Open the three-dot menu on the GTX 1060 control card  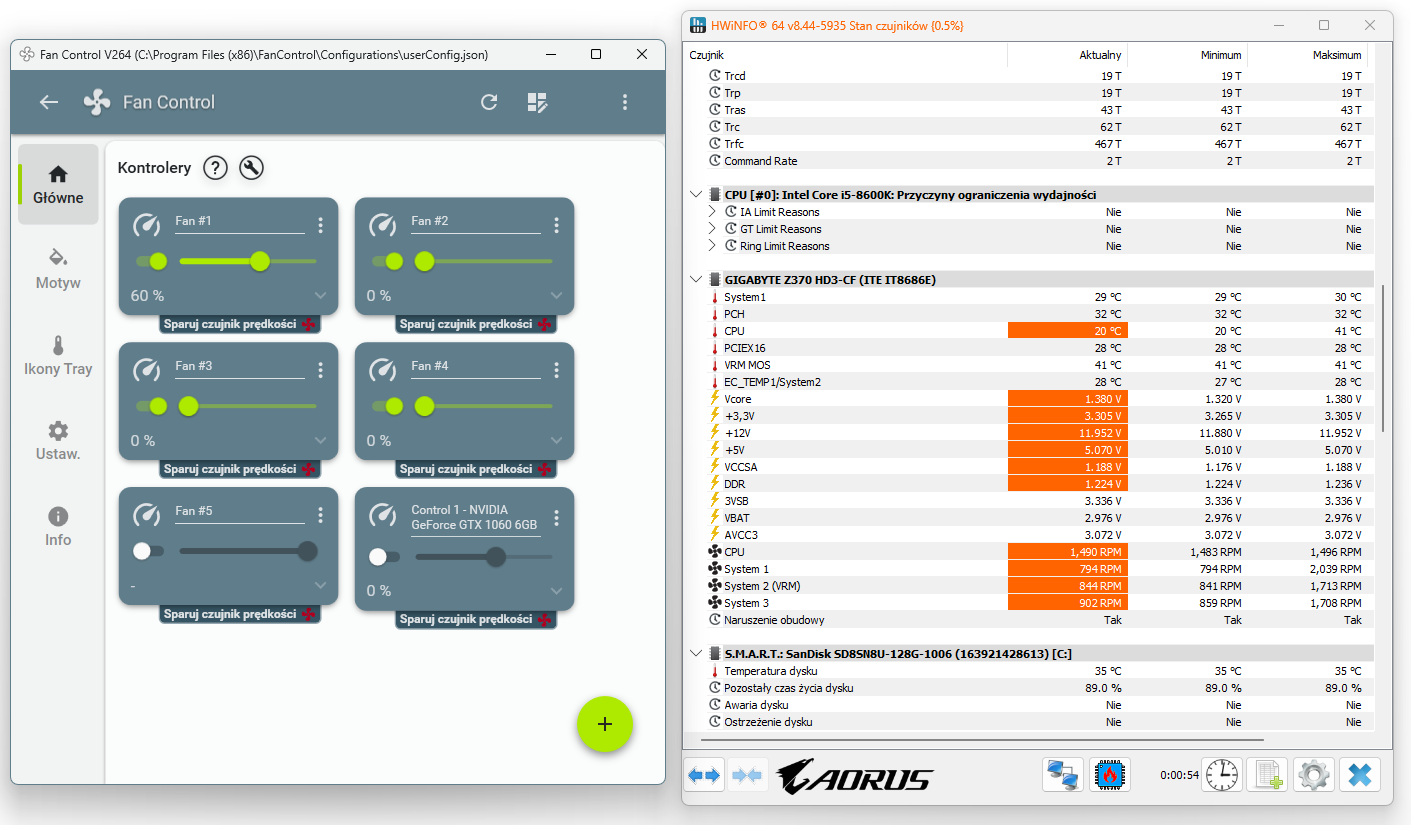point(556,518)
